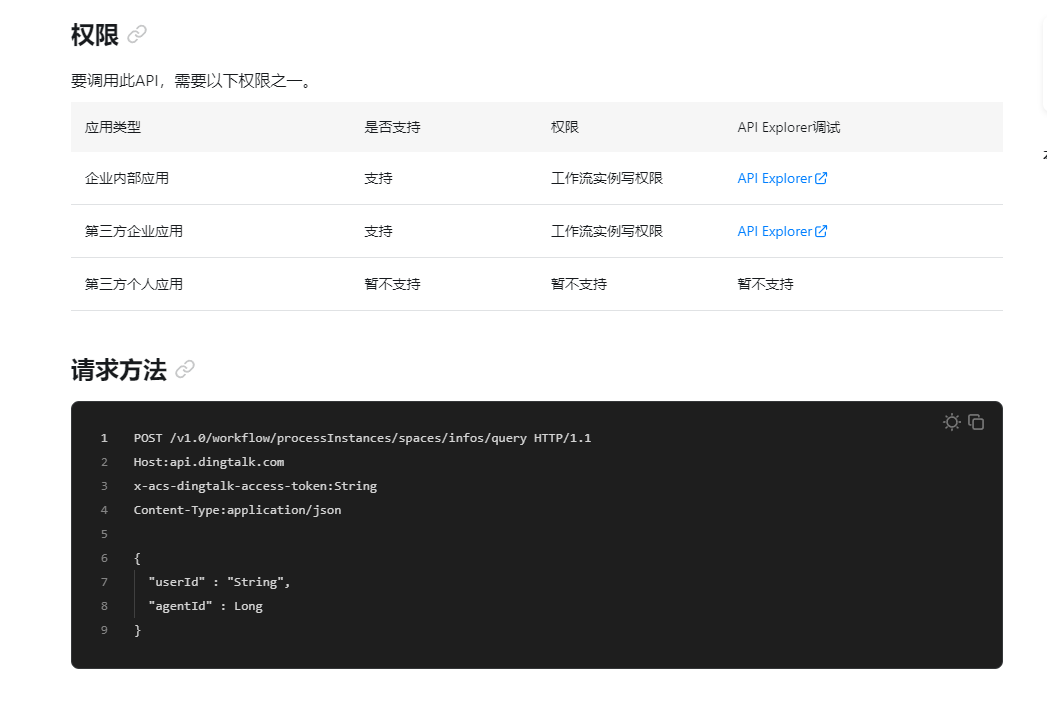The height and width of the screenshot is (716, 1047).
Task: Select line number 1 in code block
Action: click(104, 438)
